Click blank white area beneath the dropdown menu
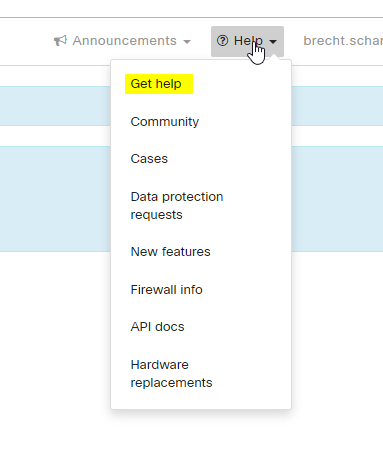This screenshot has height=450, width=383. tap(200, 432)
